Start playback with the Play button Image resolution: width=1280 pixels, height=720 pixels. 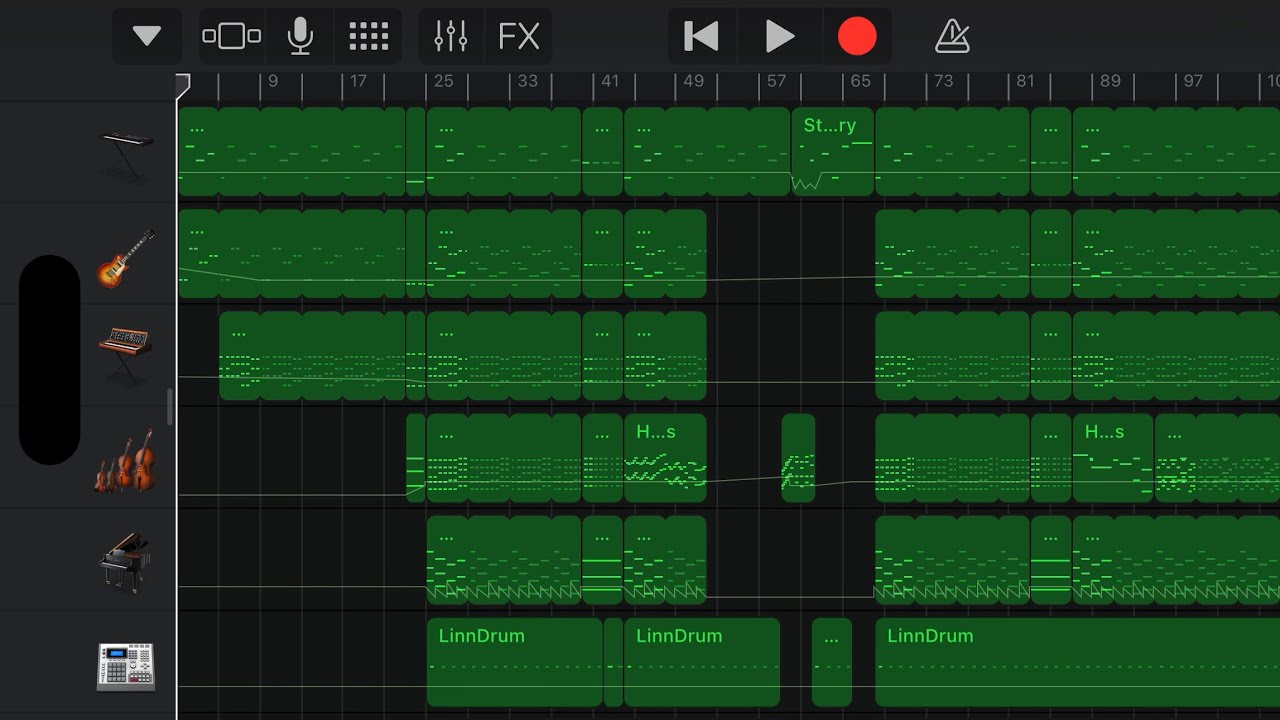pyautogui.click(x=779, y=37)
